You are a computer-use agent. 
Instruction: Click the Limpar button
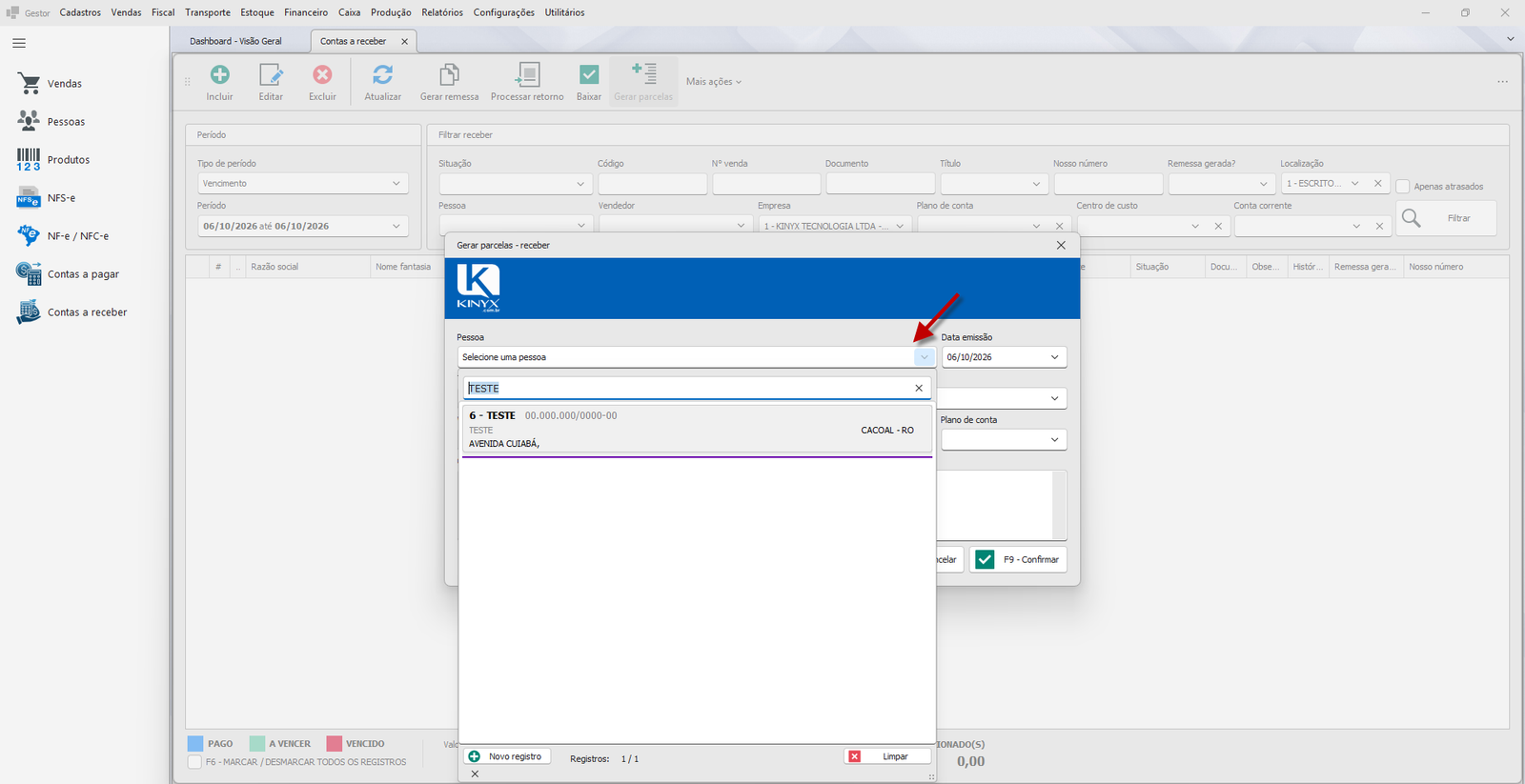[x=886, y=756]
